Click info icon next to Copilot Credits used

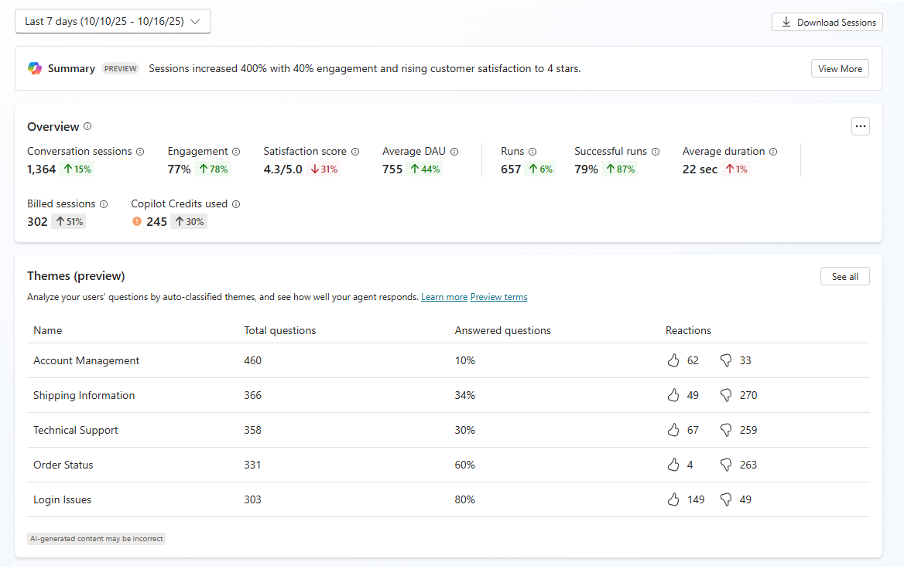click(x=236, y=204)
